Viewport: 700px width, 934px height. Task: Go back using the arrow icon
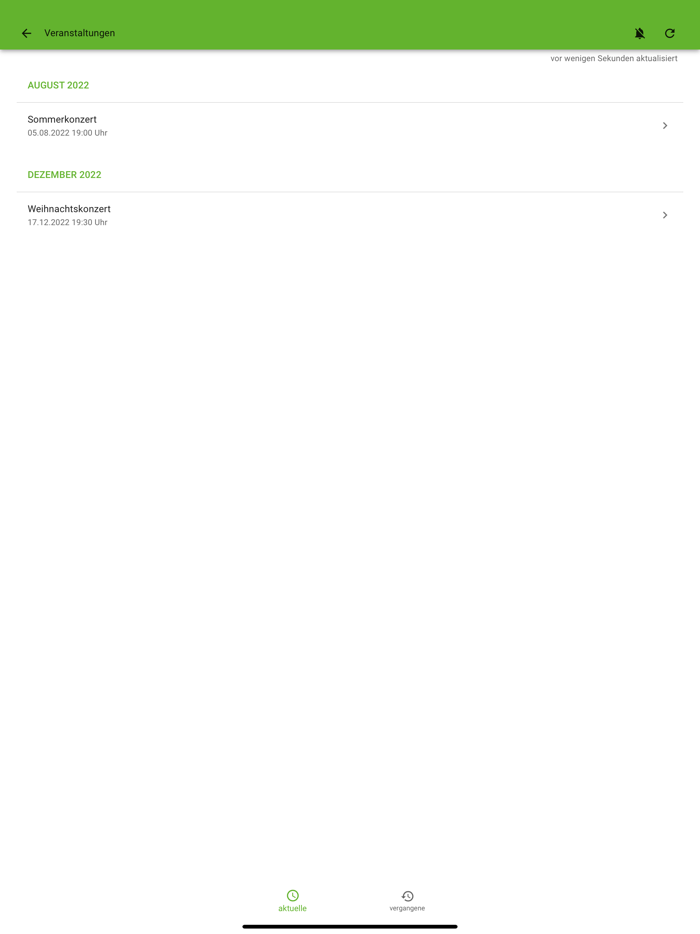[26, 33]
